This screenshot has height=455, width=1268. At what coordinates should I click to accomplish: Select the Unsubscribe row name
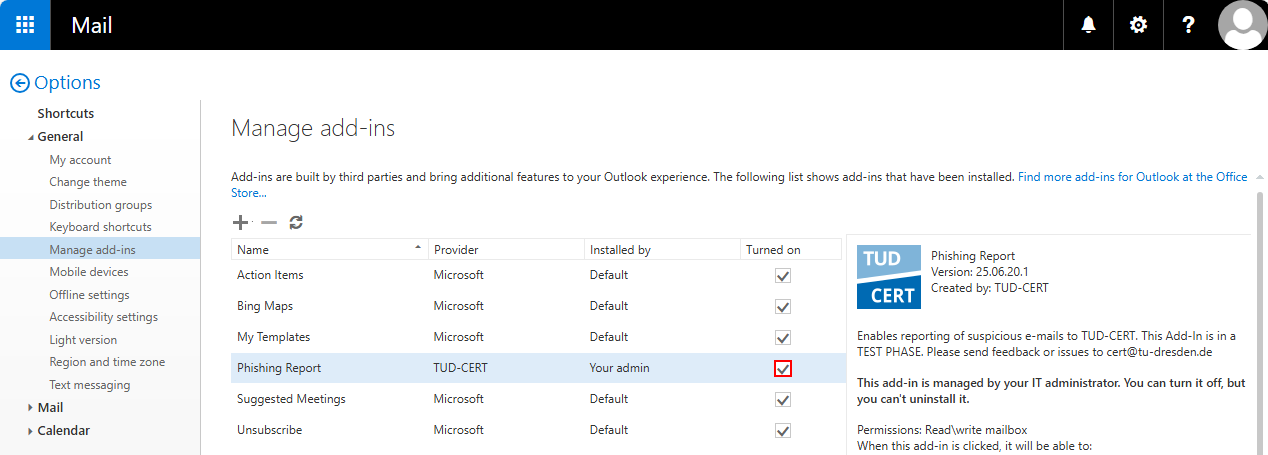tap(269, 430)
